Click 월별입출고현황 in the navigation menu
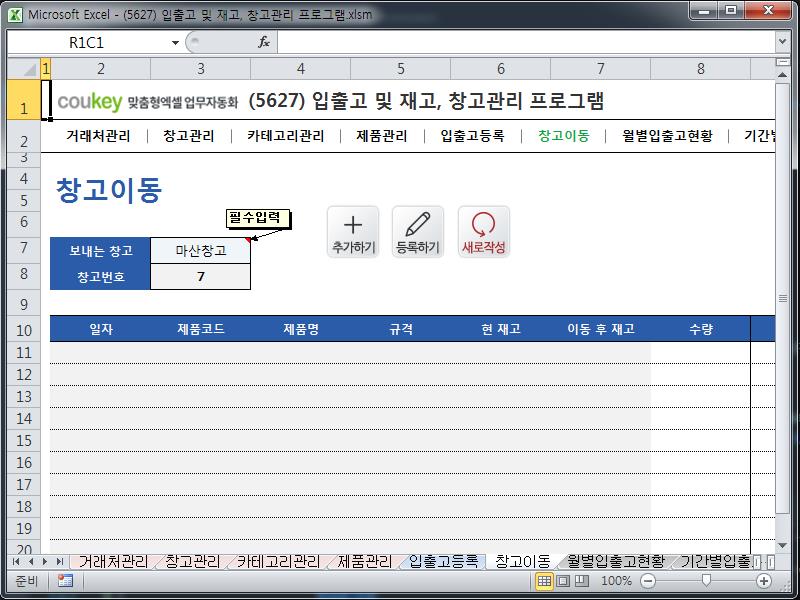The height and width of the screenshot is (600, 800). [x=667, y=136]
